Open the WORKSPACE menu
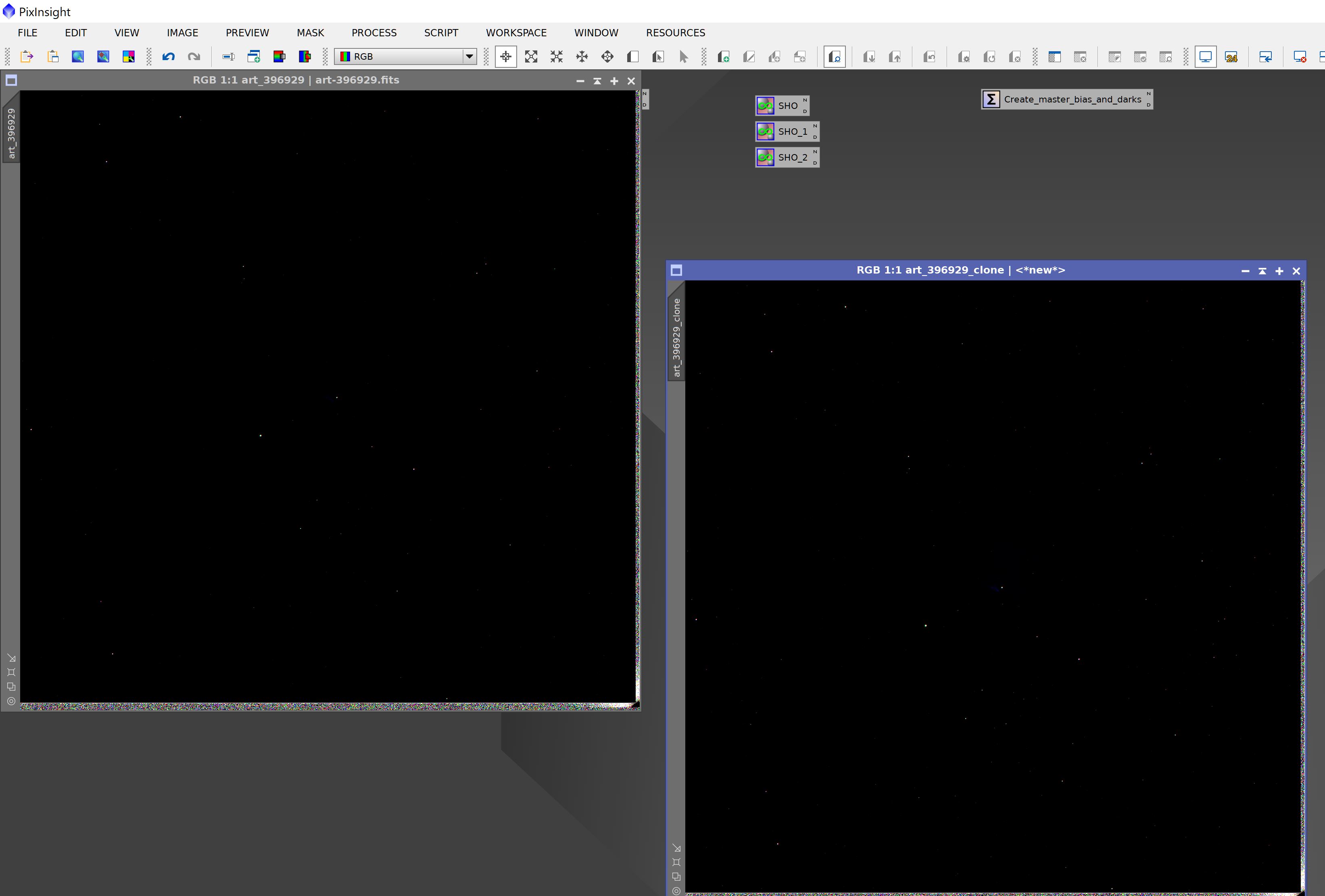This screenshot has height=896, width=1325. pos(516,33)
